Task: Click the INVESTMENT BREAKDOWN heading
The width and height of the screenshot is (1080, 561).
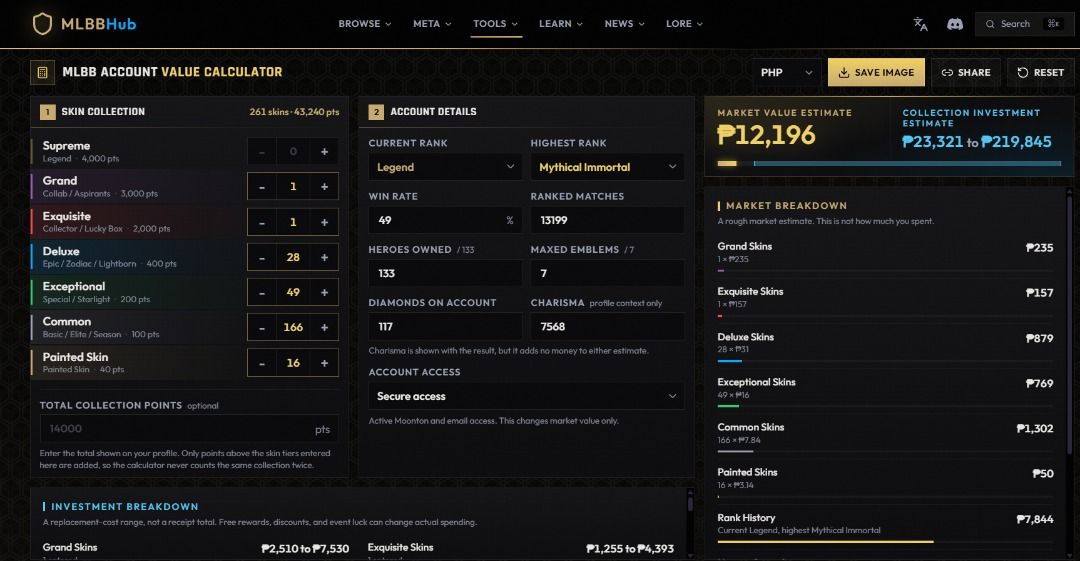Action: click(x=125, y=507)
